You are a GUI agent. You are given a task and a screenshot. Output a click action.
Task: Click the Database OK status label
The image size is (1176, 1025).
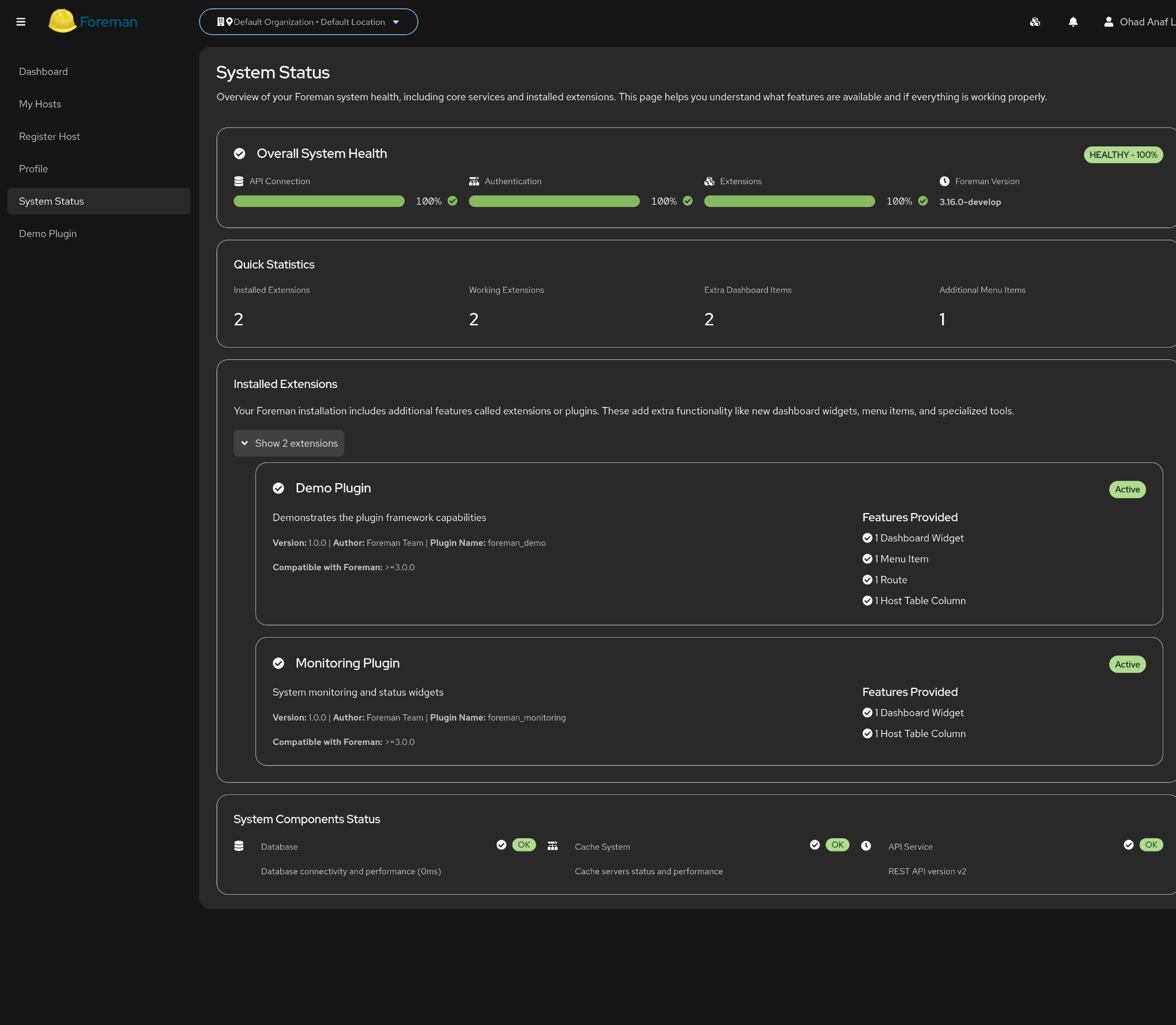[523, 845]
